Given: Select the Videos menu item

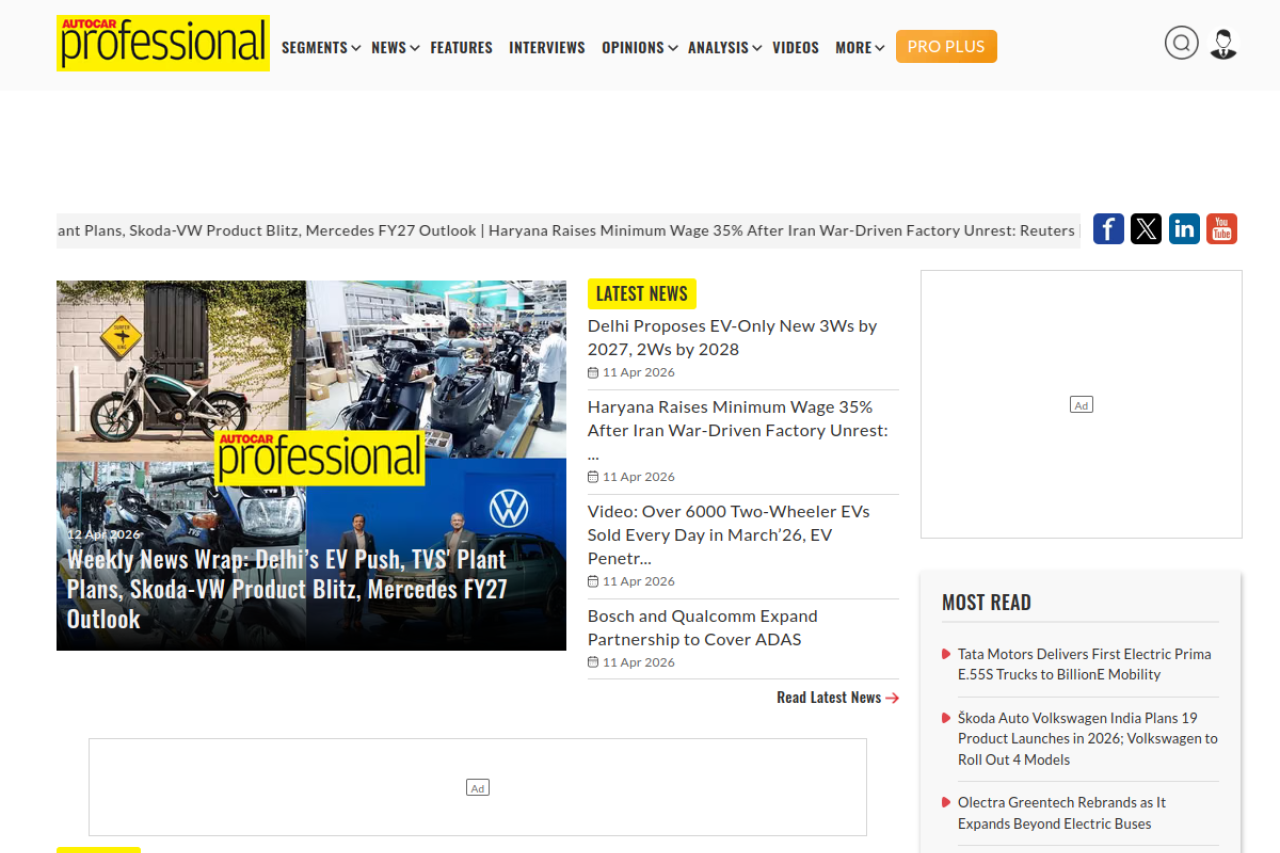Looking at the screenshot, I should pyautogui.click(x=795, y=47).
